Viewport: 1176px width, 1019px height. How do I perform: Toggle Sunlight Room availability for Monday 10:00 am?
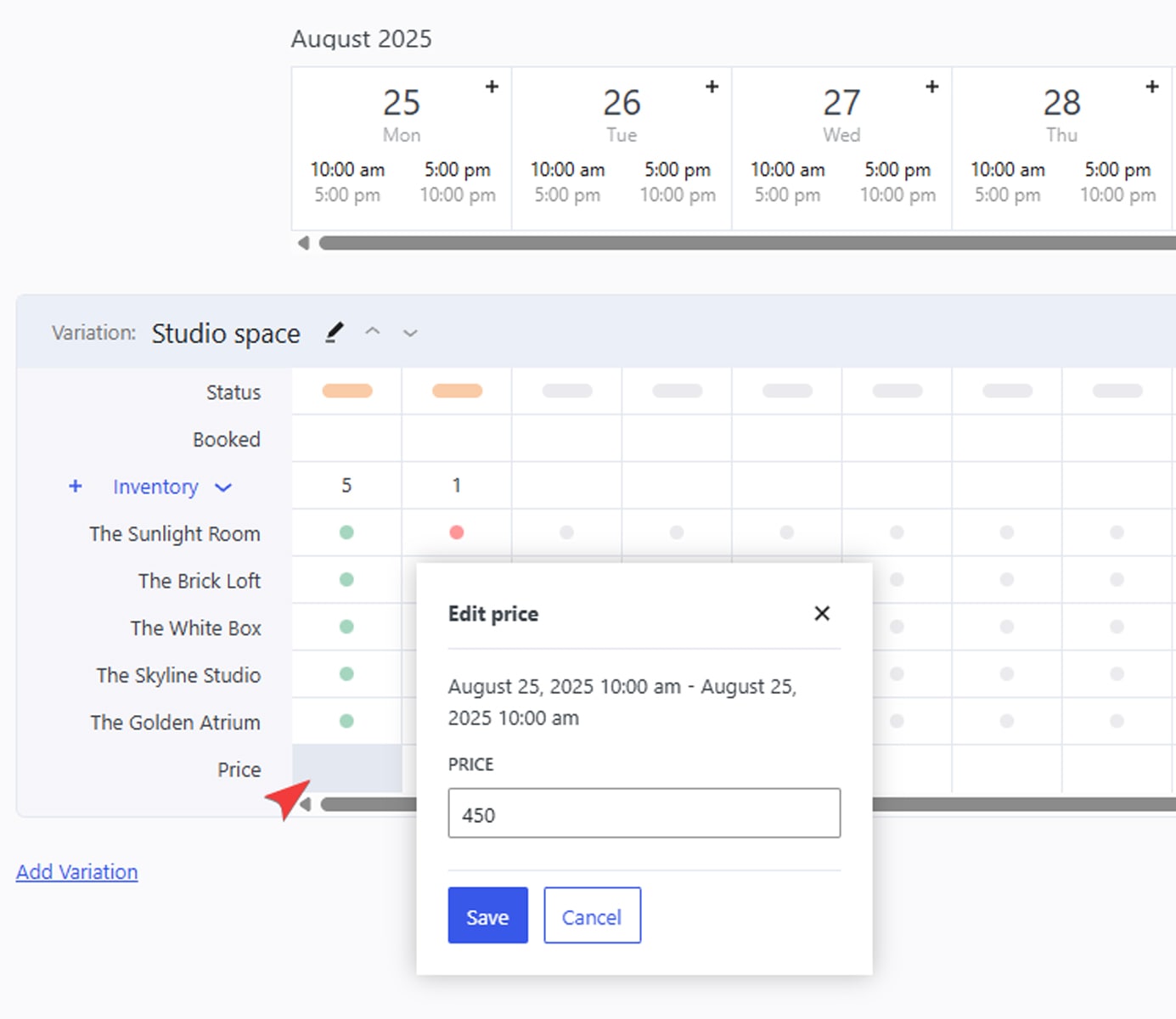tap(346, 532)
